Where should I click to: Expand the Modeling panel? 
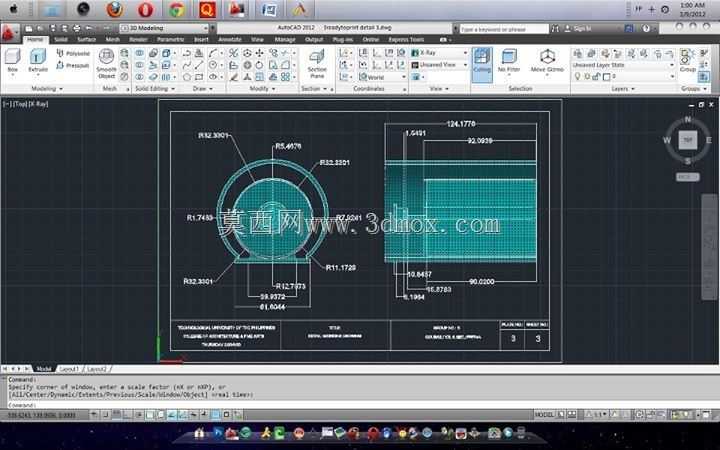(47, 88)
